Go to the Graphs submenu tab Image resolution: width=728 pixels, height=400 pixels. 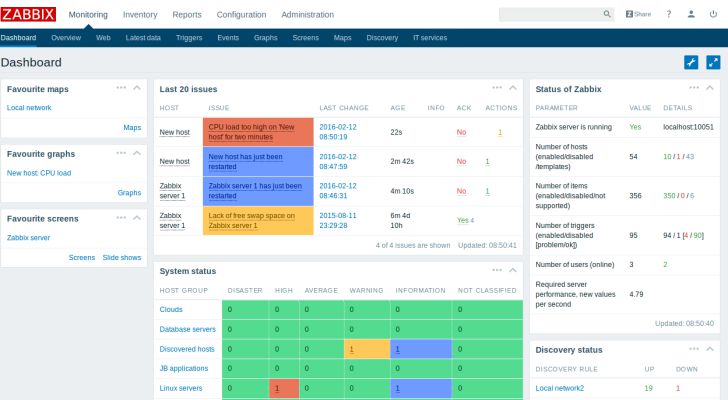[266, 38]
